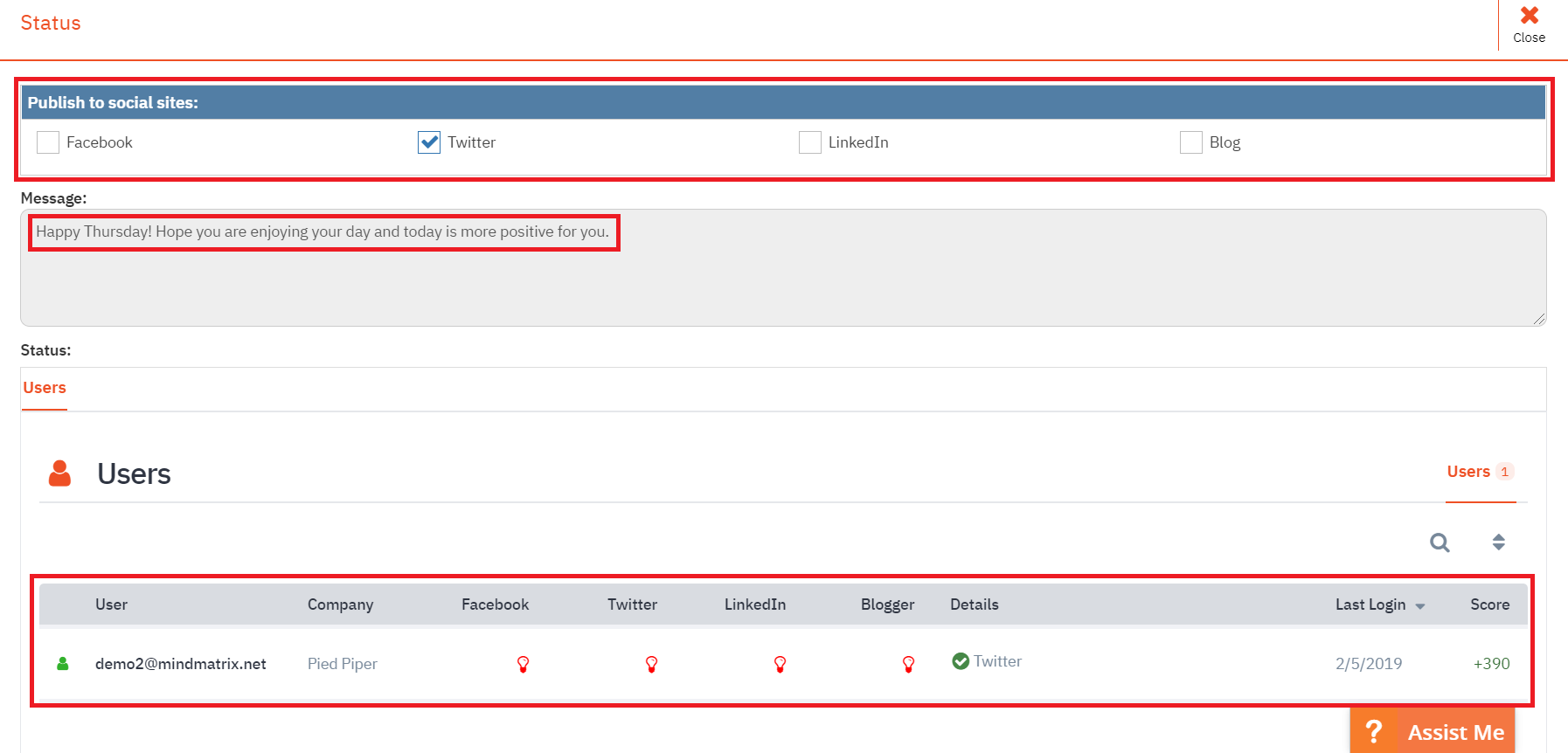Click the +390 score value
Image resolution: width=1568 pixels, height=753 pixels.
point(1491,664)
